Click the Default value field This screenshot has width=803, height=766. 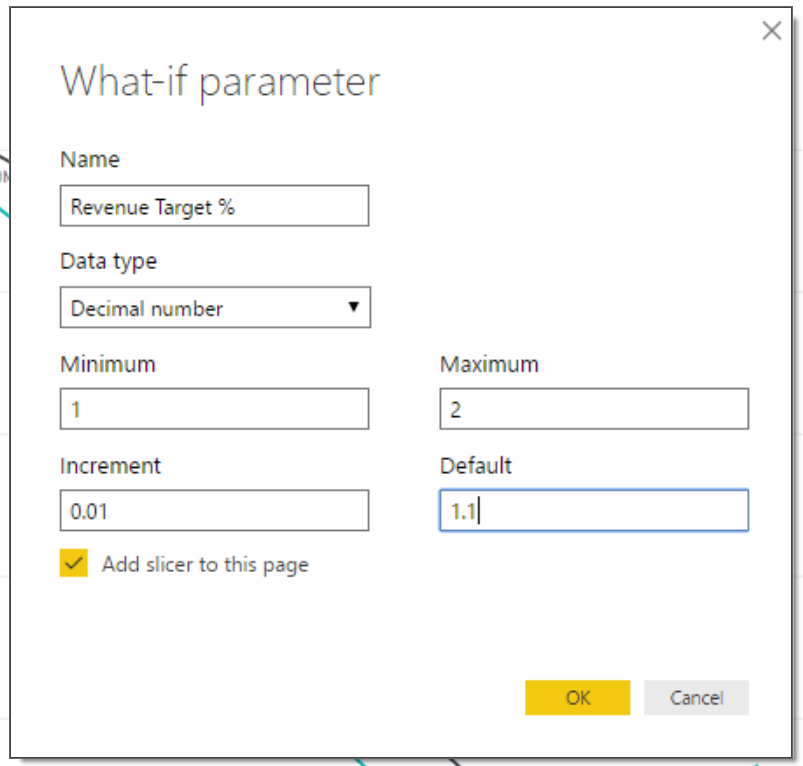point(593,511)
